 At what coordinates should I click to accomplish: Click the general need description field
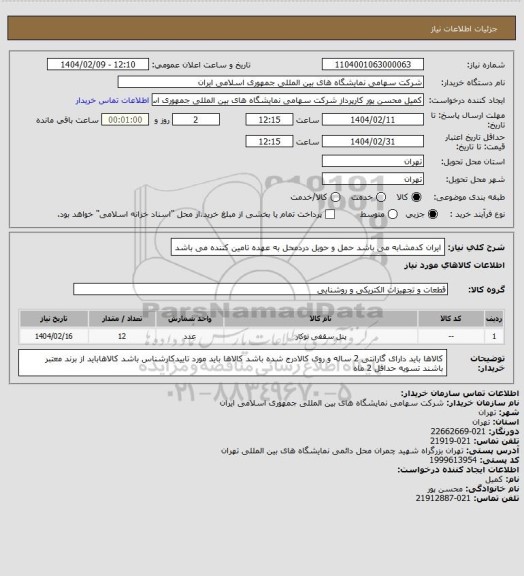[x=308, y=247]
